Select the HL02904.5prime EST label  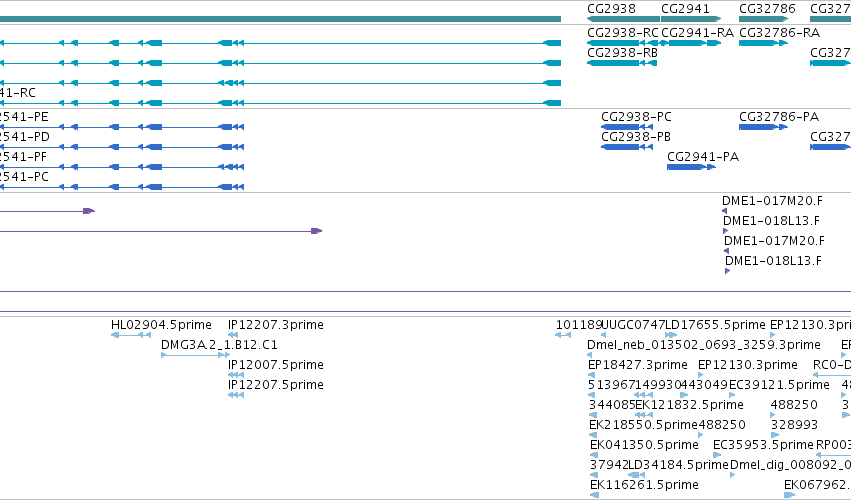[161, 325]
